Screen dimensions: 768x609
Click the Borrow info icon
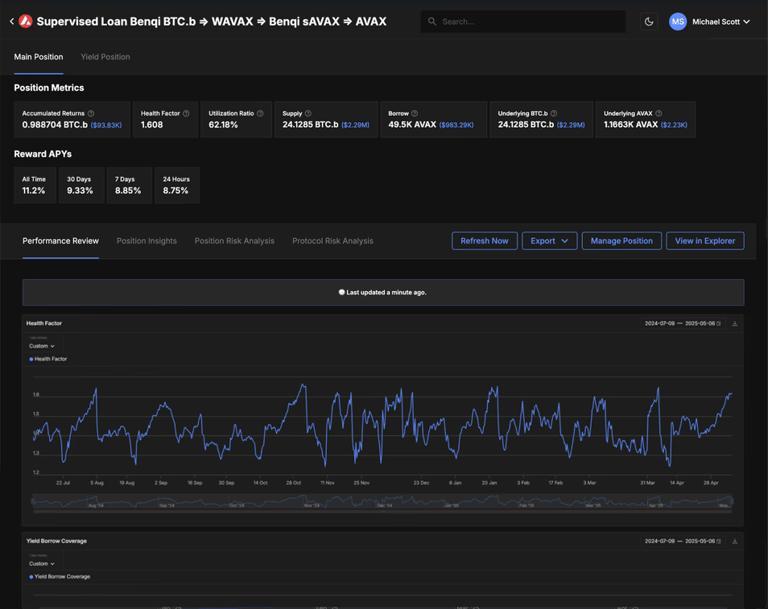[415, 114]
